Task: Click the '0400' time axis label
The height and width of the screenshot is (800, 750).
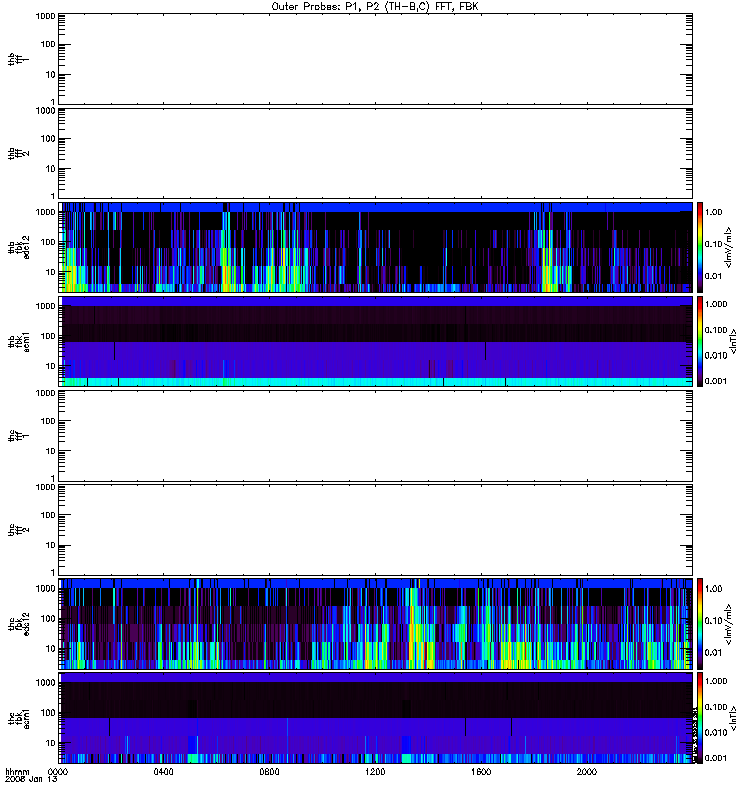Action: [163, 772]
